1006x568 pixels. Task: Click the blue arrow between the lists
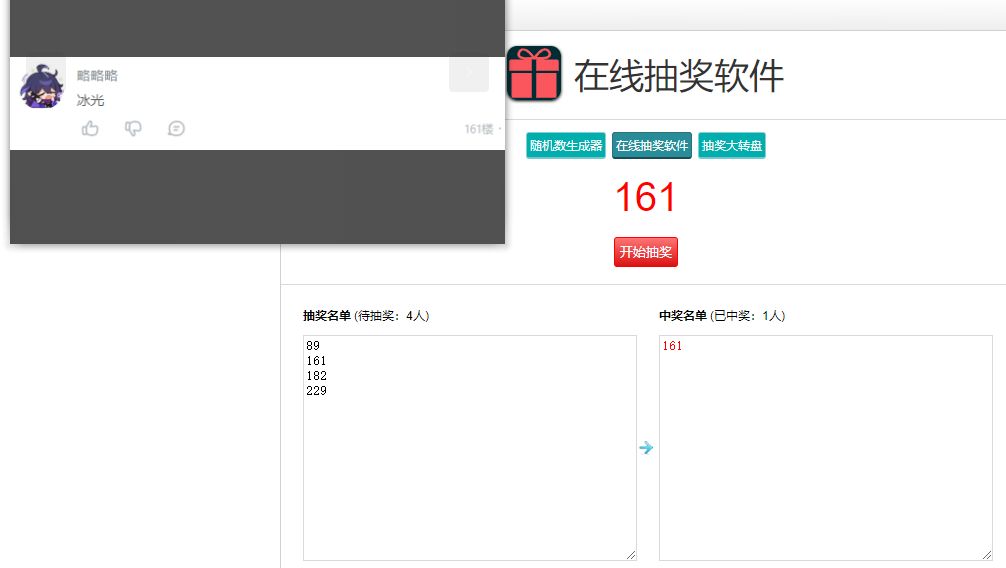646,448
